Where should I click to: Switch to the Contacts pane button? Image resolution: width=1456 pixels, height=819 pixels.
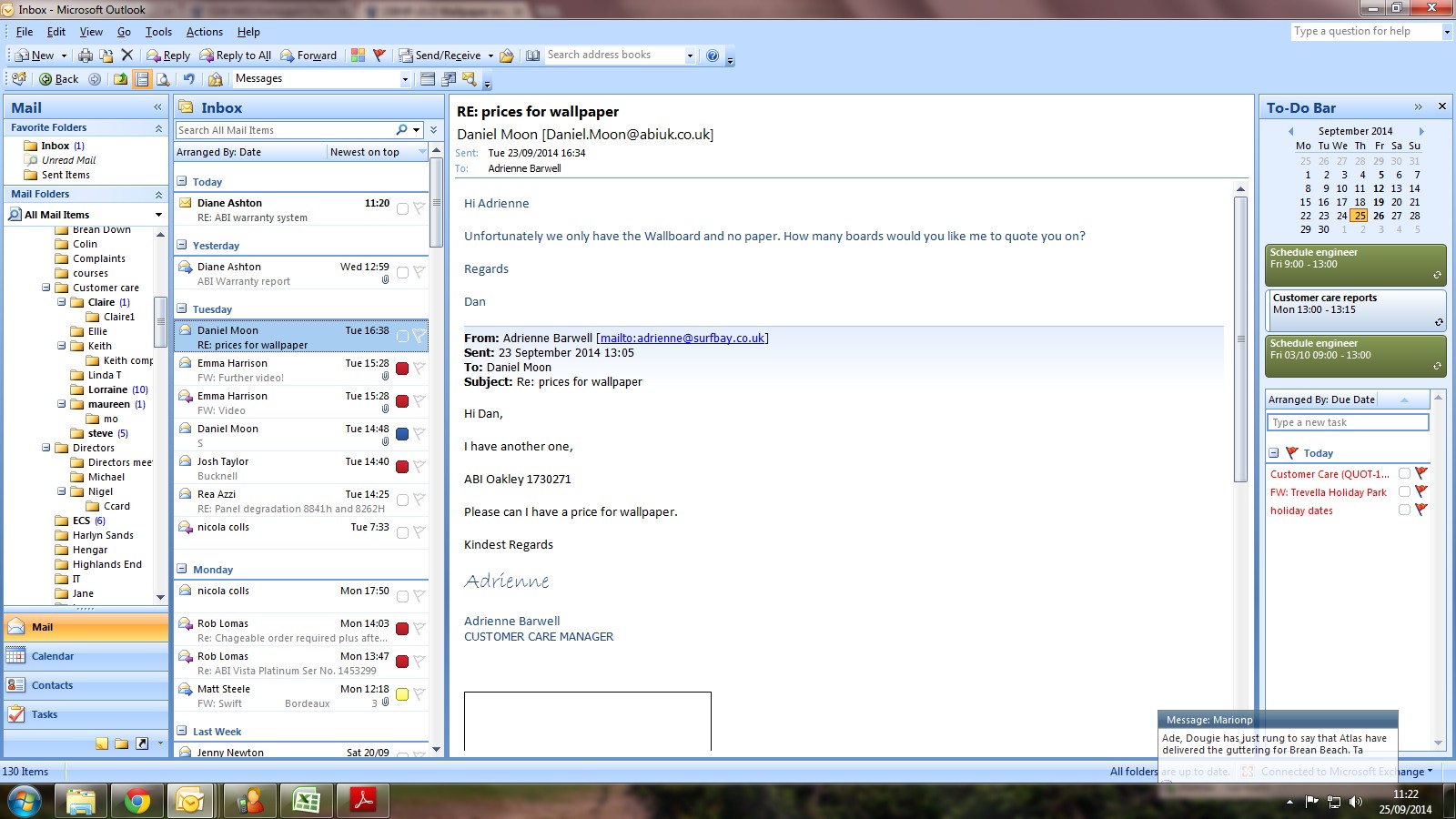coord(86,685)
